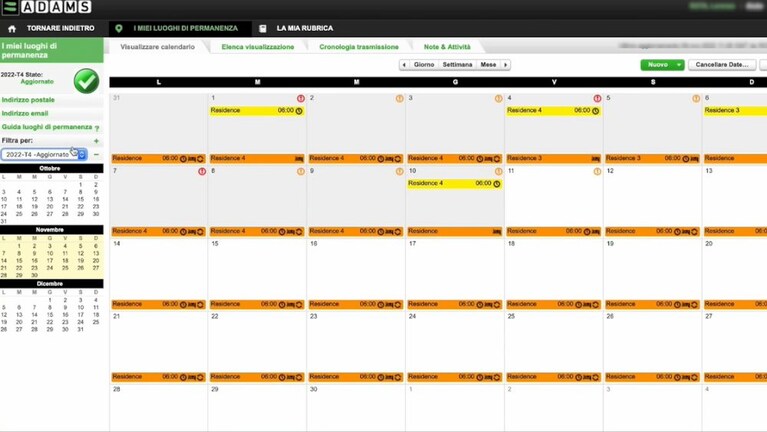Click clock icon in day 10 yellow entry
Screen dimensions: 767x432
(496, 184)
